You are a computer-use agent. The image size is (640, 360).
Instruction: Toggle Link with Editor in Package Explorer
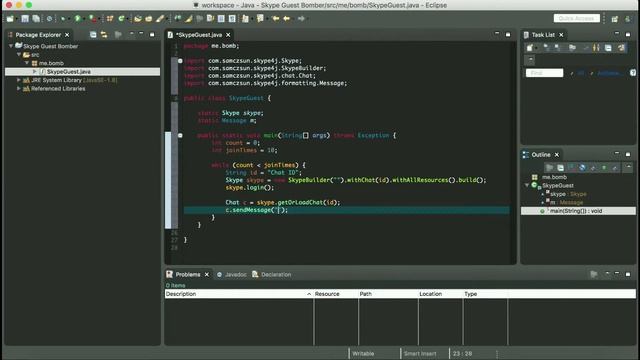click(x=104, y=35)
